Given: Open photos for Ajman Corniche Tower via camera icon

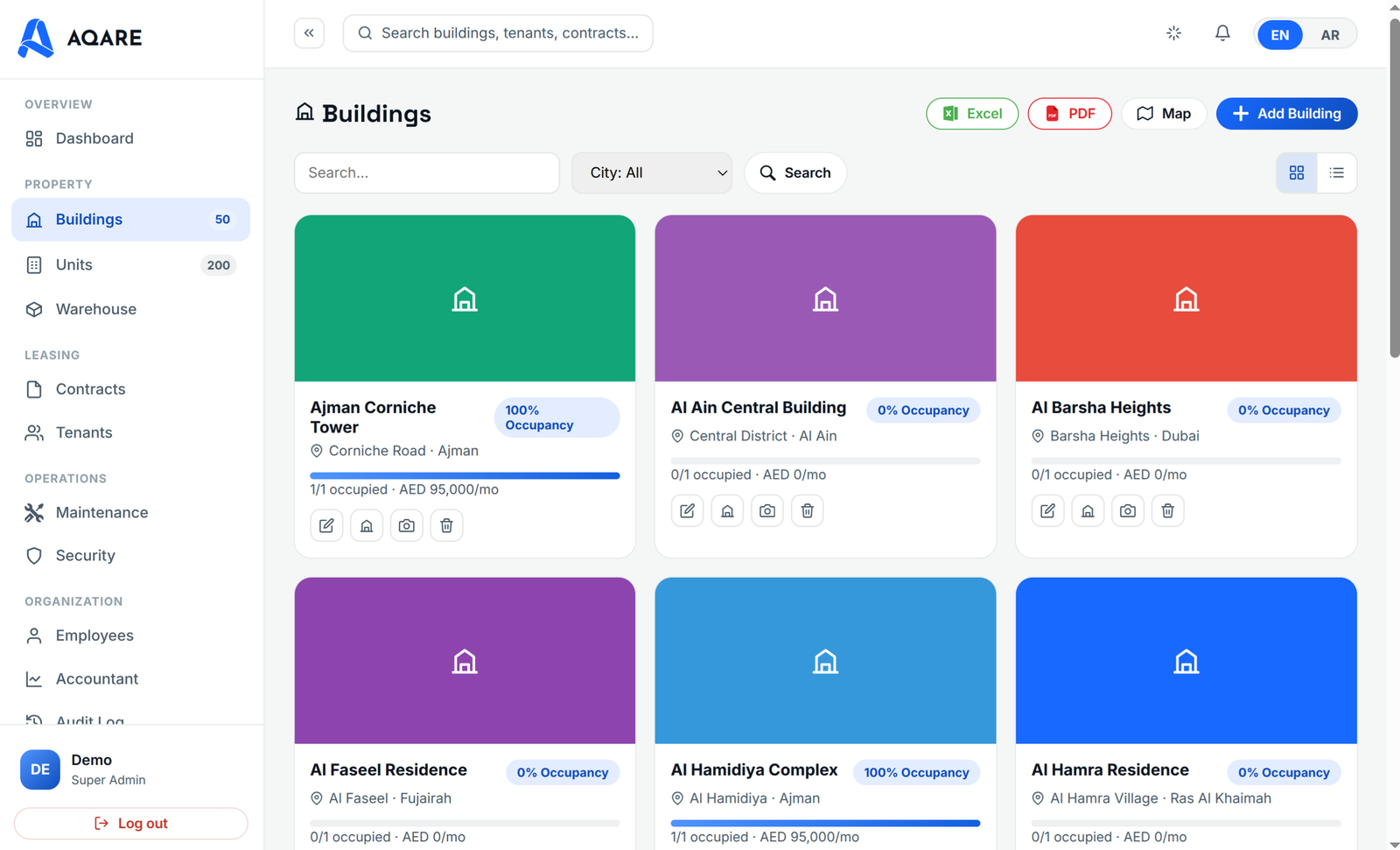Looking at the screenshot, I should point(407,525).
